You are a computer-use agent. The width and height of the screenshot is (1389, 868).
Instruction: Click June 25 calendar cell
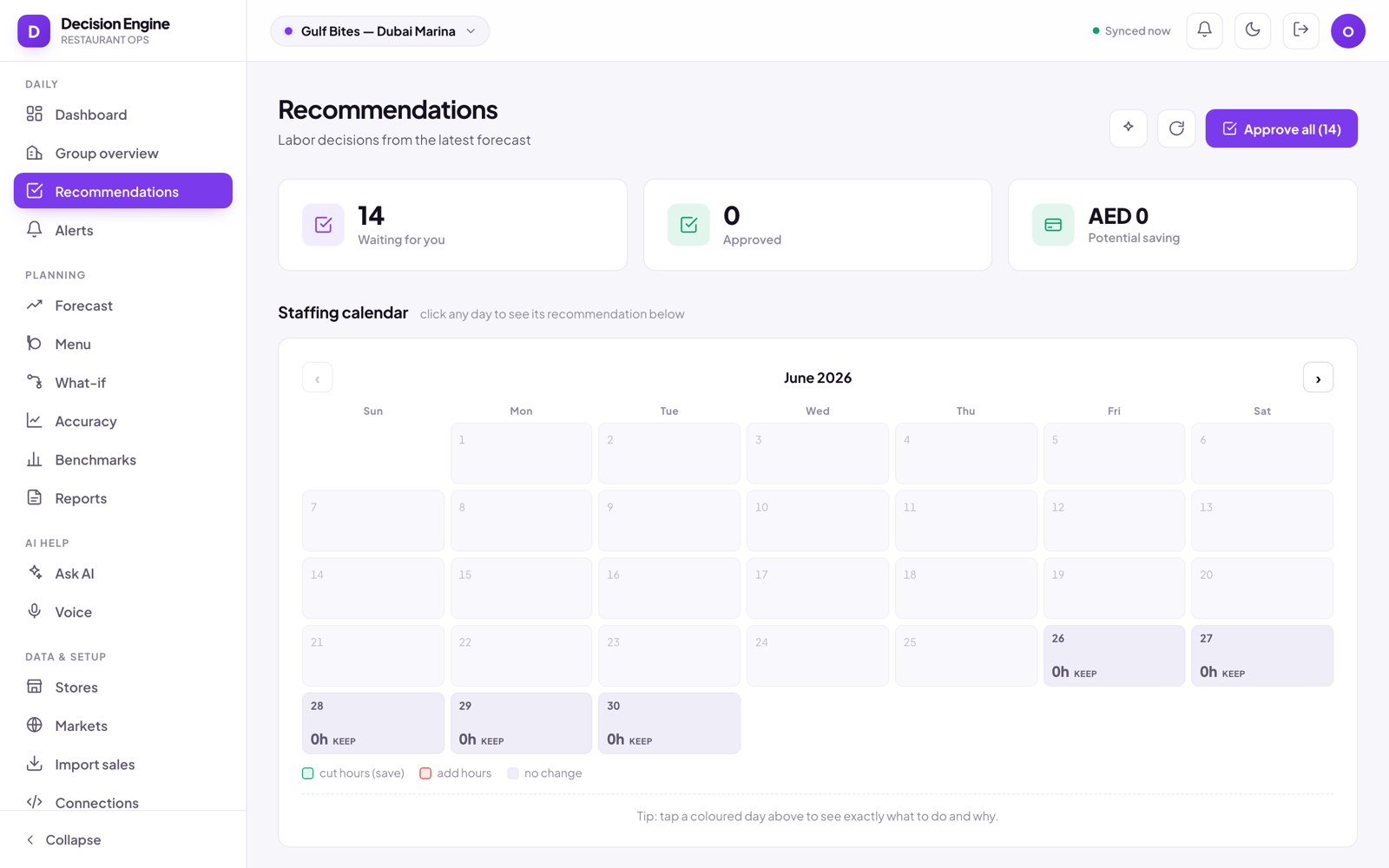coord(965,655)
